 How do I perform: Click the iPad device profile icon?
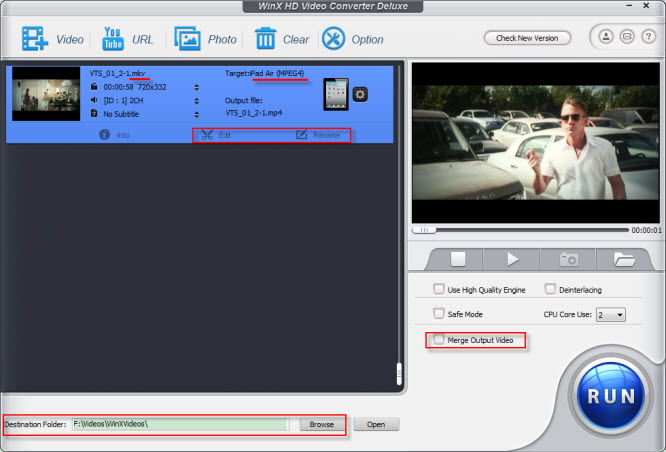tap(336, 94)
